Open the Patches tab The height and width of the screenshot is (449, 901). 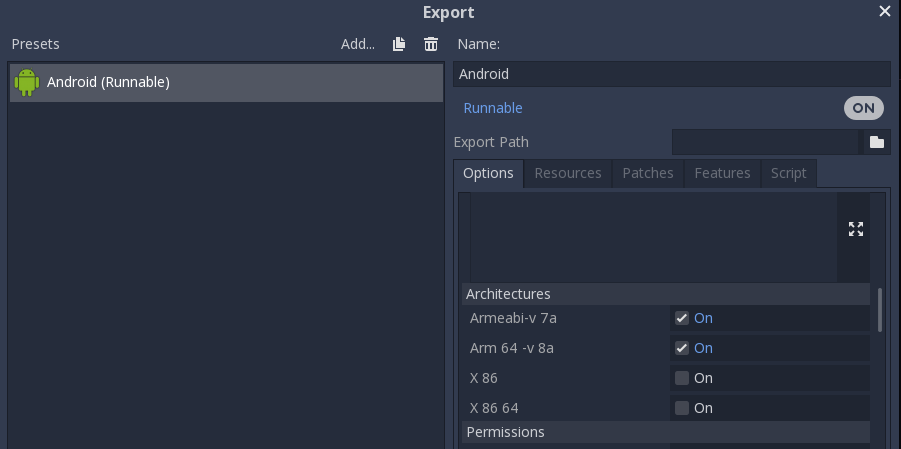click(648, 173)
